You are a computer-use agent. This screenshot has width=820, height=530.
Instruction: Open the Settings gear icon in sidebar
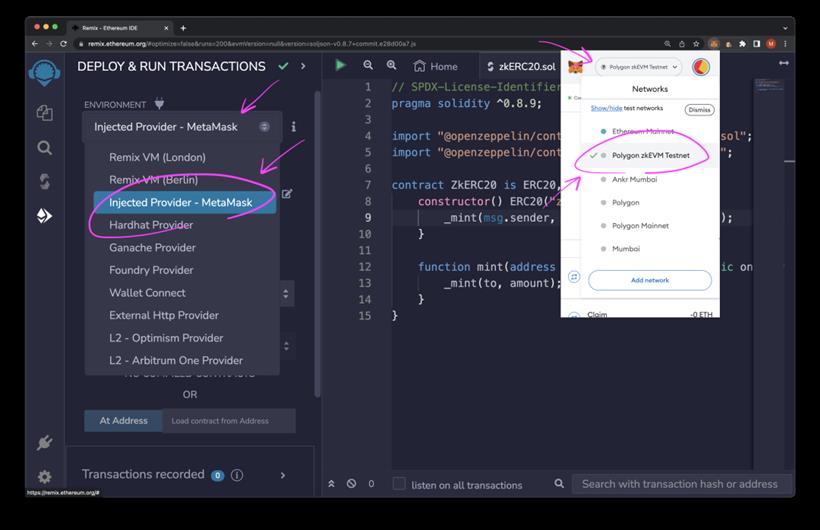44,477
